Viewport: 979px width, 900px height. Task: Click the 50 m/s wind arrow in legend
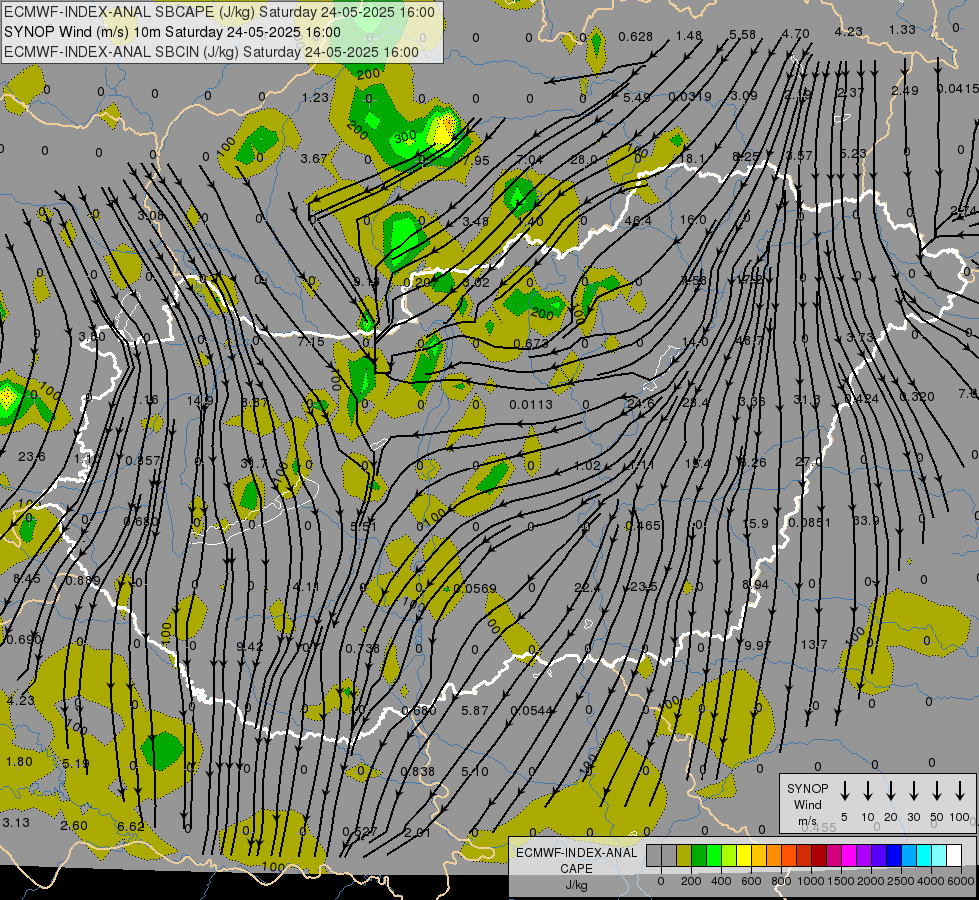937,791
